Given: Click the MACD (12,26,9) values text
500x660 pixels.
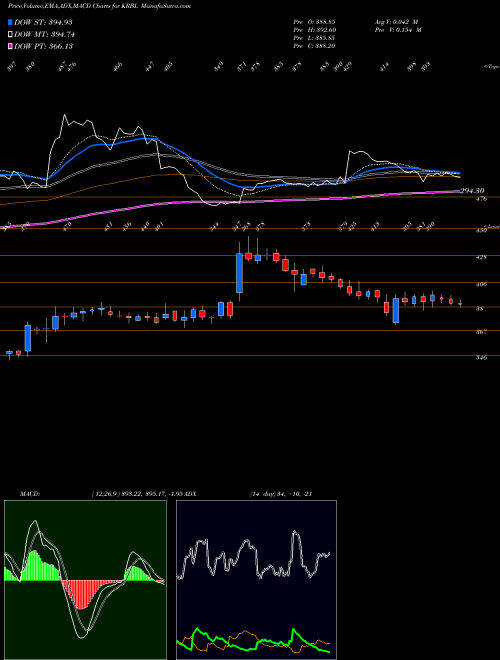Looking at the screenshot, I should coord(137,494).
